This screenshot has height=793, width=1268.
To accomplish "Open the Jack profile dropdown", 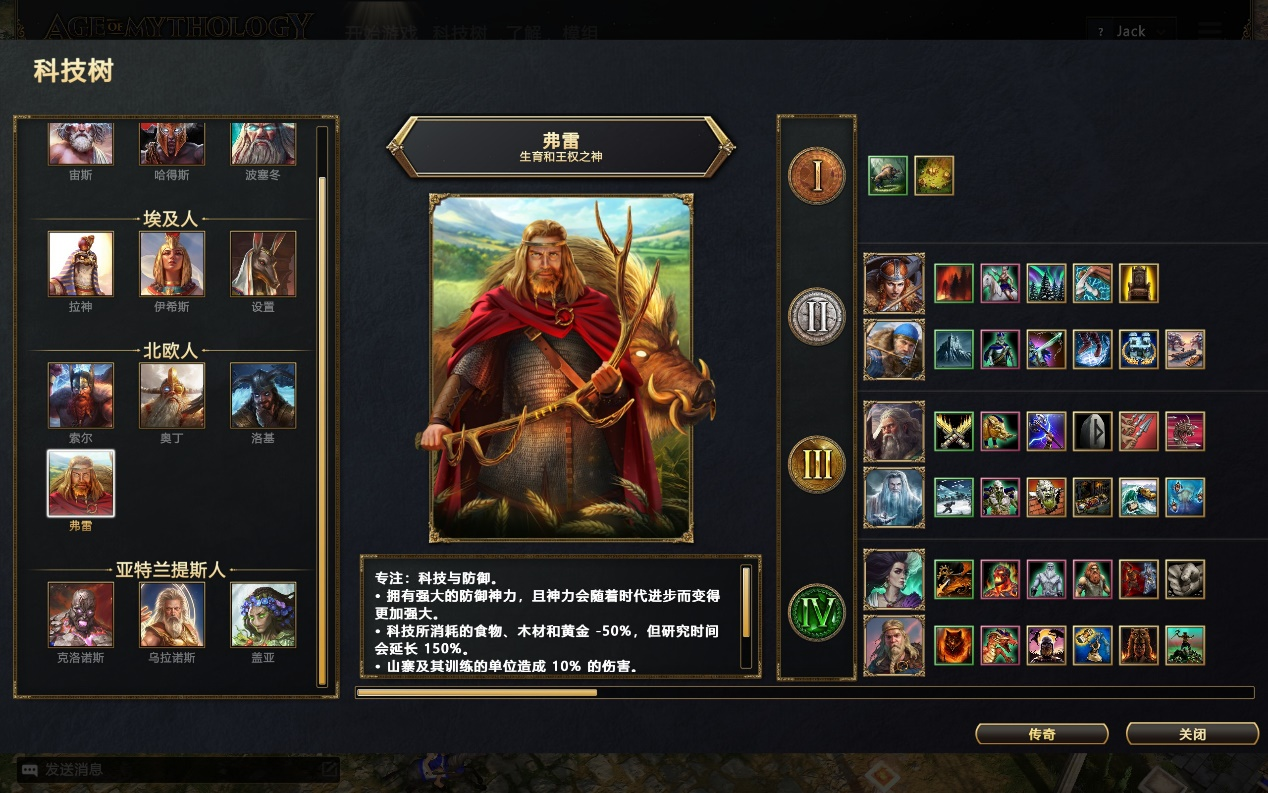I will pos(1131,31).
